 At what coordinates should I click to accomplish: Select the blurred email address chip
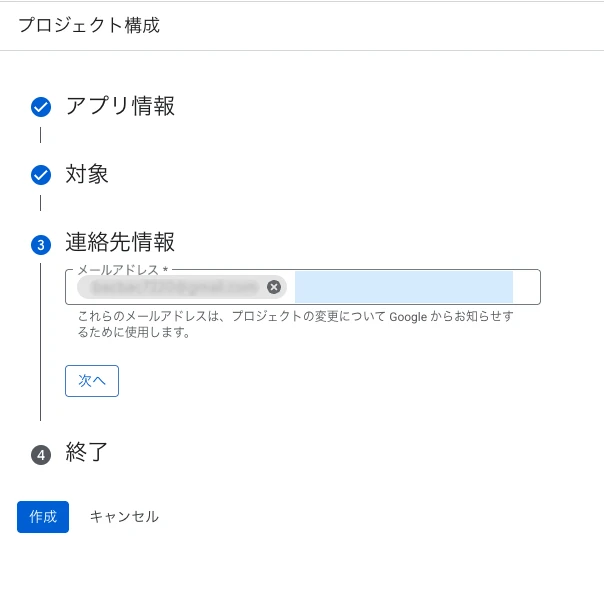175,287
